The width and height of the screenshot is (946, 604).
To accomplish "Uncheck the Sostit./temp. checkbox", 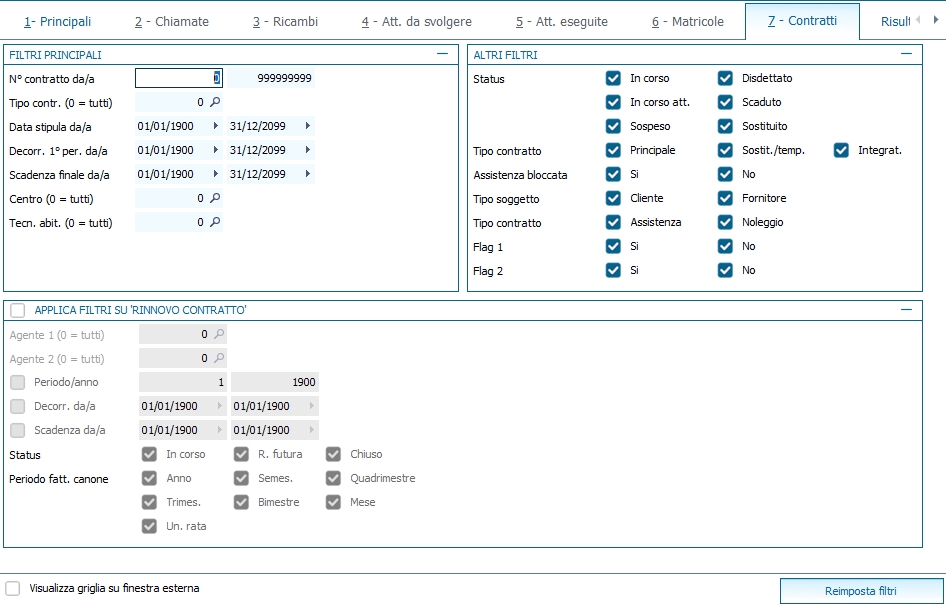I will pyautogui.click(x=725, y=150).
